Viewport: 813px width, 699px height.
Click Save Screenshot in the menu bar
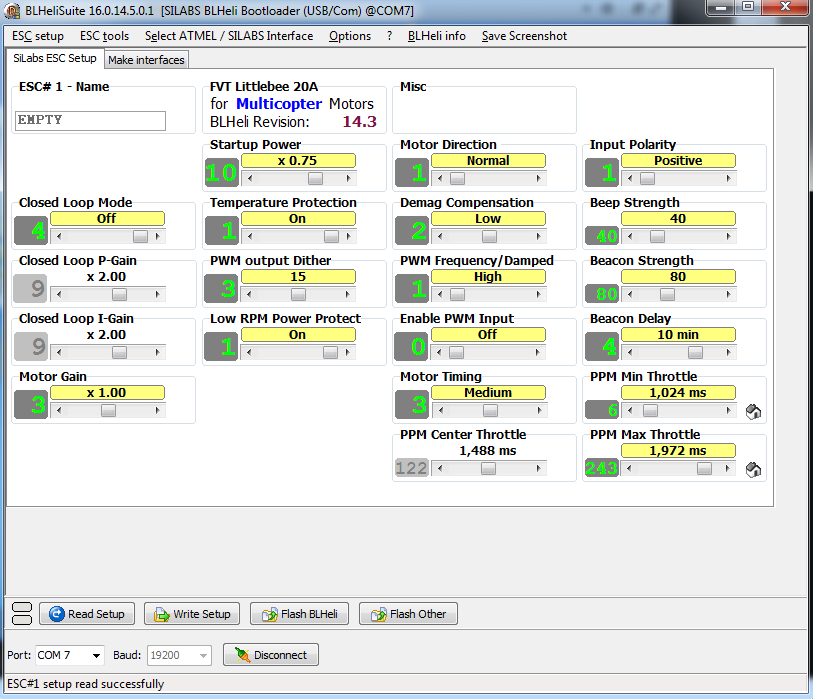point(524,36)
